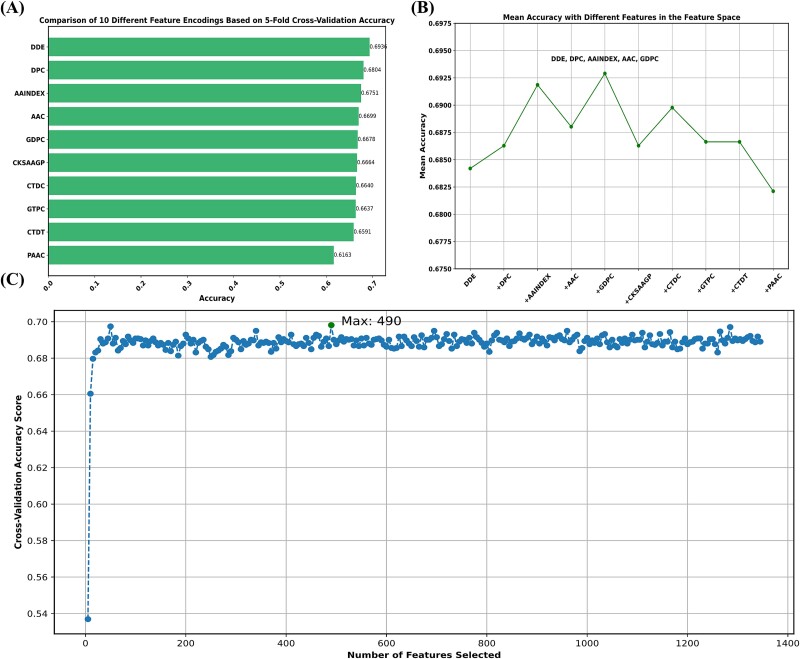Viewport: 800px width, 659px height.
Task: Select the +CKSAAGP tick label in panel B
Action: 638,289
